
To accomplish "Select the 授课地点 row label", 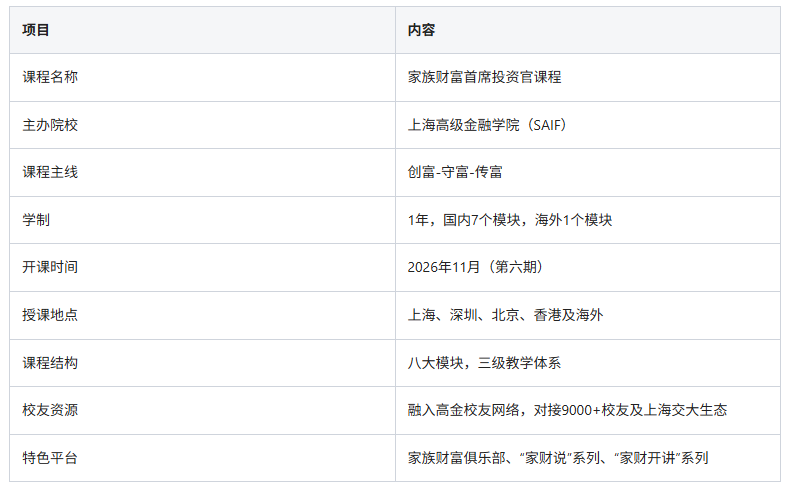I will 50,315.
